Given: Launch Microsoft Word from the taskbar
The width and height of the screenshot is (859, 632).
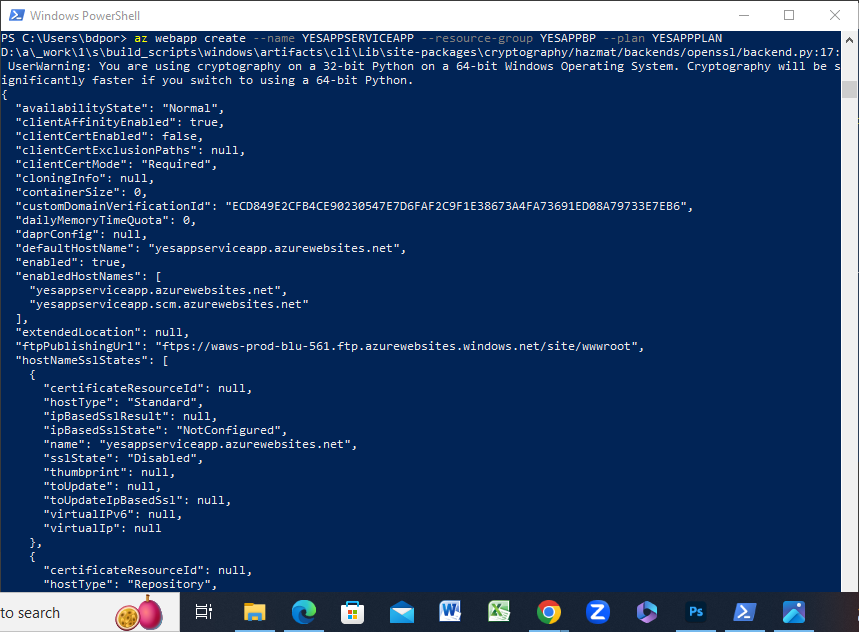Looking at the screenshot, I should [x=450, y=611].
